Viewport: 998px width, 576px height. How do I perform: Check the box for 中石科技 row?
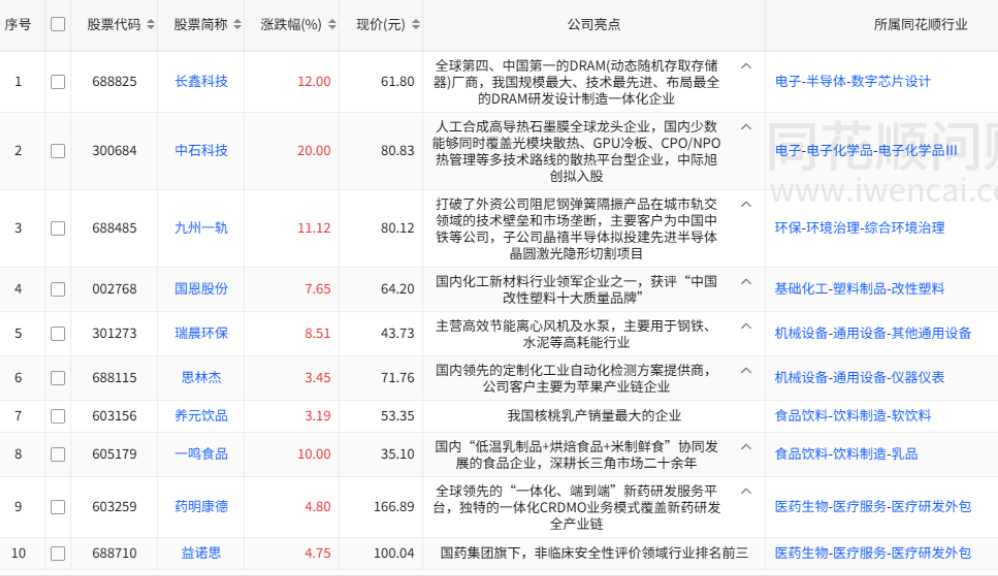58,151
